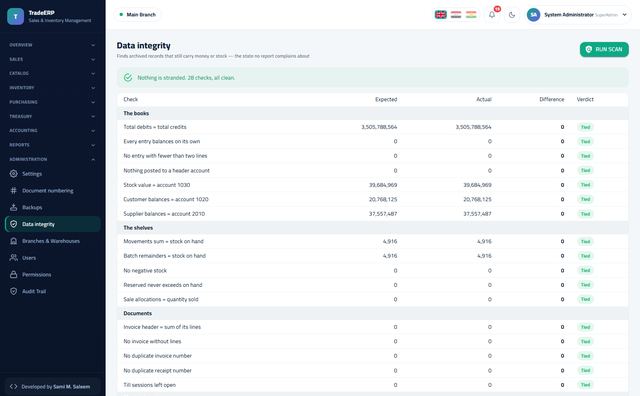Click the Permissions lock icon
Screen dimensions: 640x396
point(13,274)
